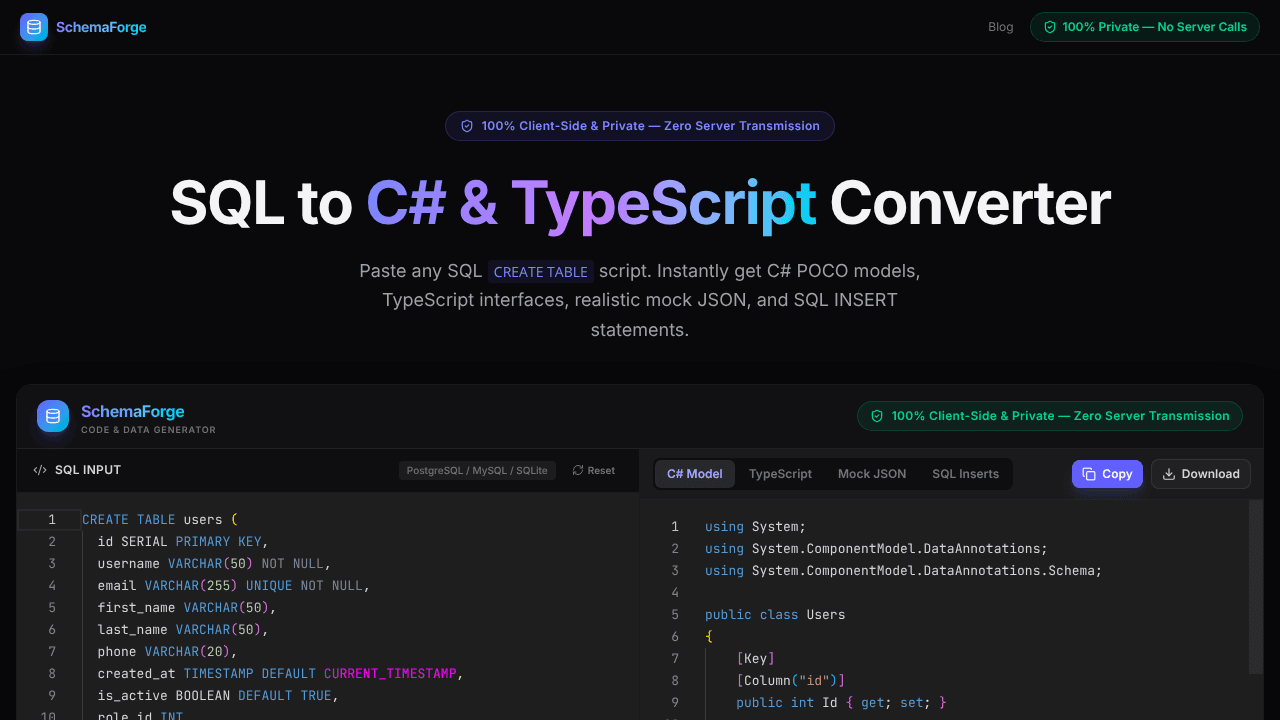This screenshot has width=1280, height=720.
Task: Click the 'CODE & DATA GENERATOR' subtitle
Action: coord(148,430)
